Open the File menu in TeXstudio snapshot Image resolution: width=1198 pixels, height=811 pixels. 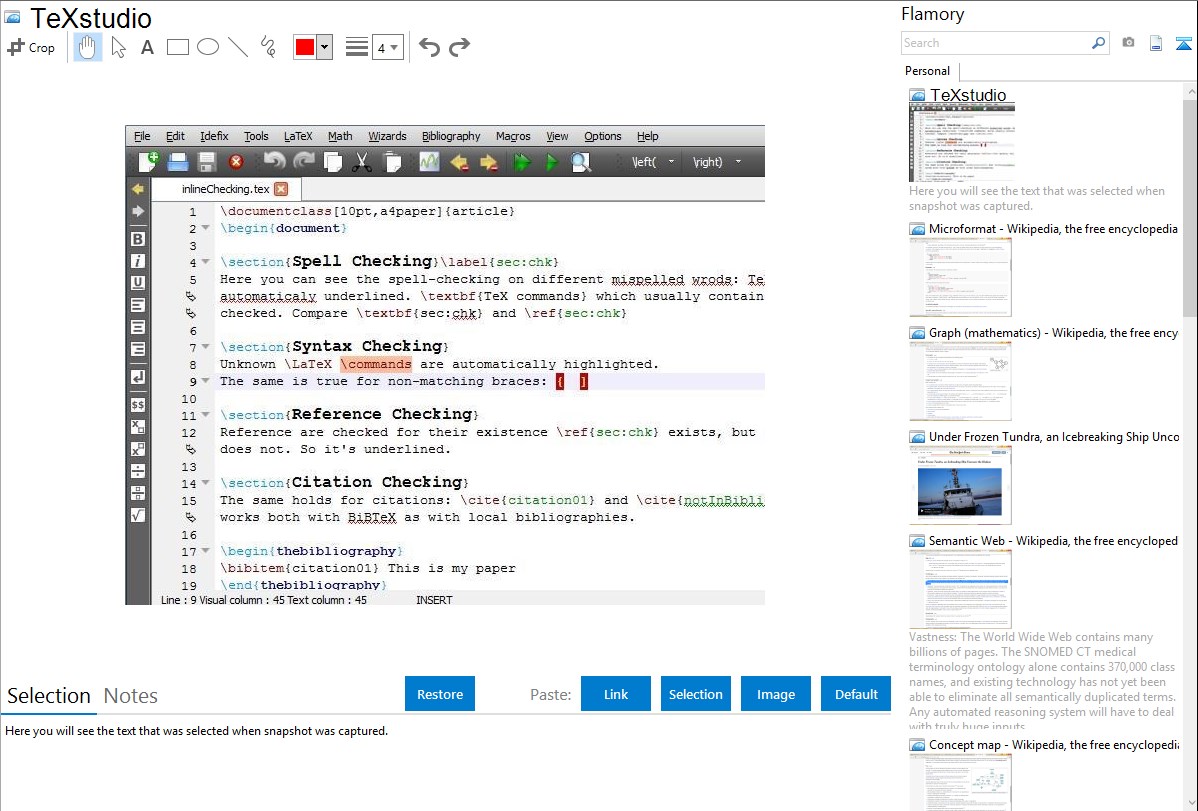pos(142,136)
